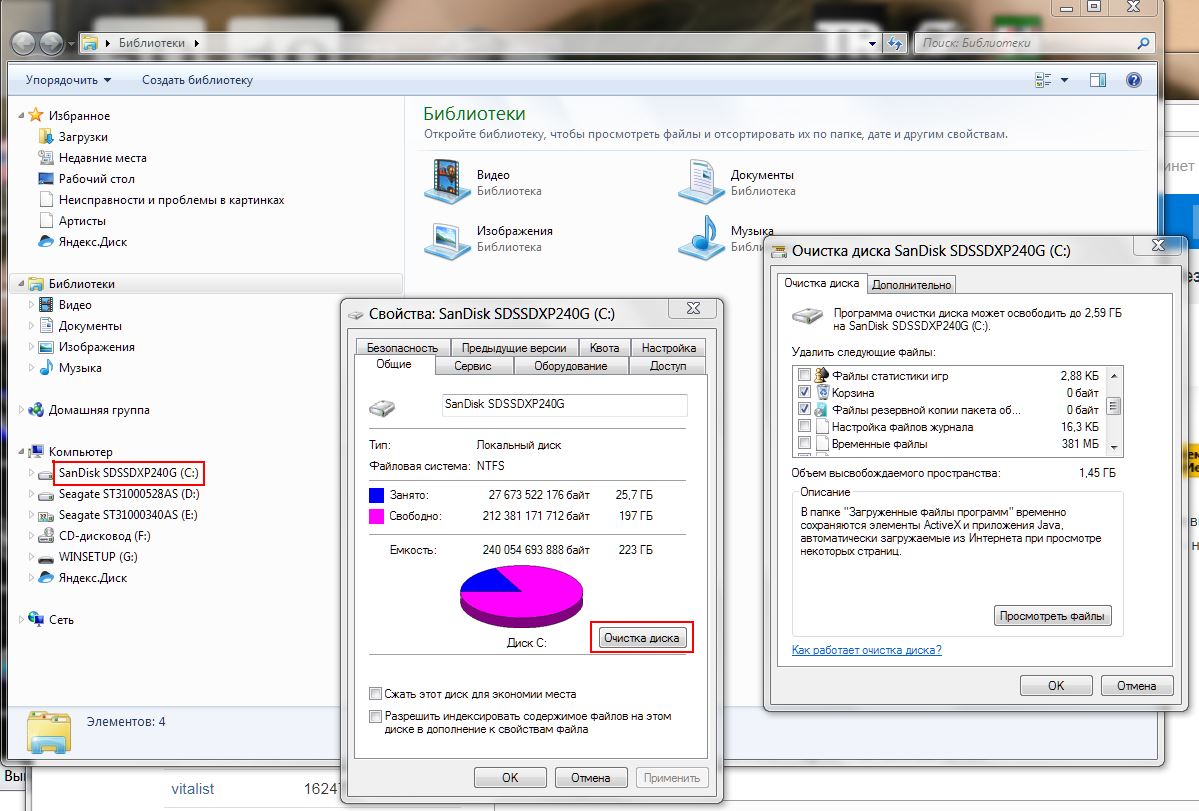Open the Музыка library icon
The width and height of the screenshot is (1199, 811).
coord(701,238)
